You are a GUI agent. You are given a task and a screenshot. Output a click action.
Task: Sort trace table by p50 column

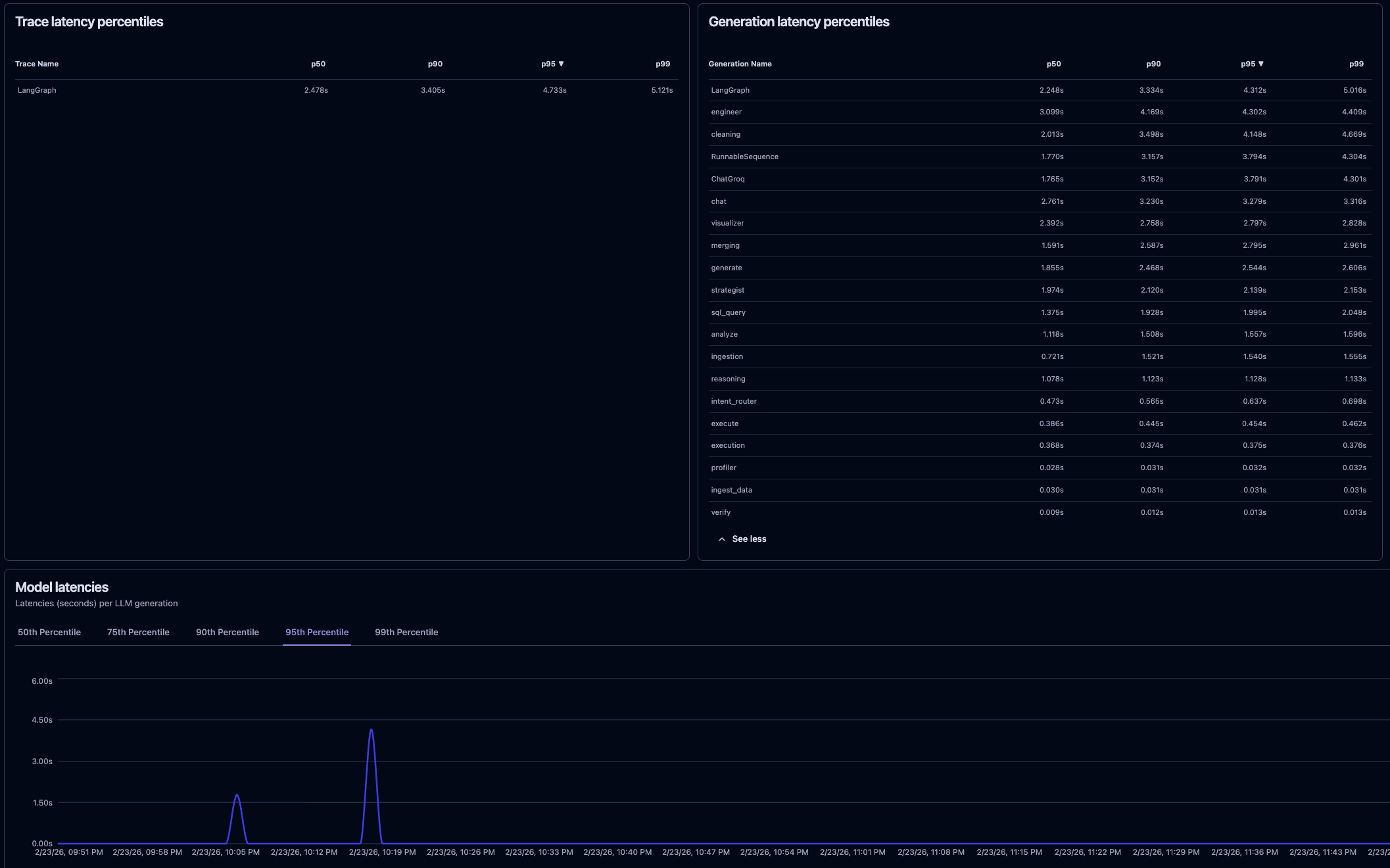(x=318, y=64)
